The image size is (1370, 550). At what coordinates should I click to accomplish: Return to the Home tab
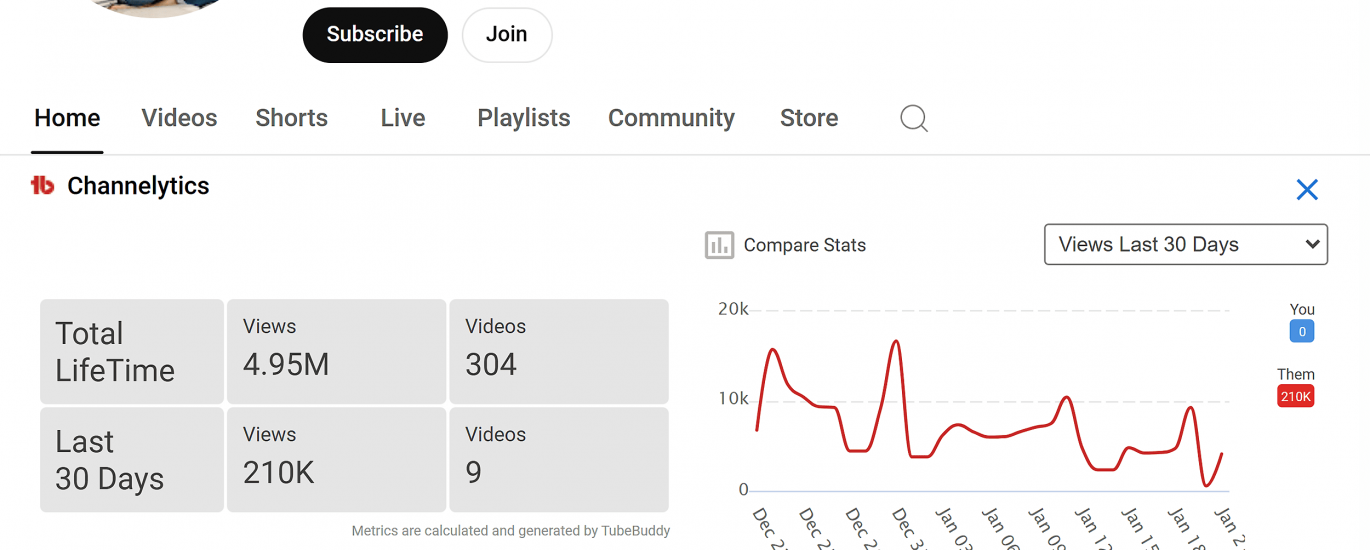(67, 118)
